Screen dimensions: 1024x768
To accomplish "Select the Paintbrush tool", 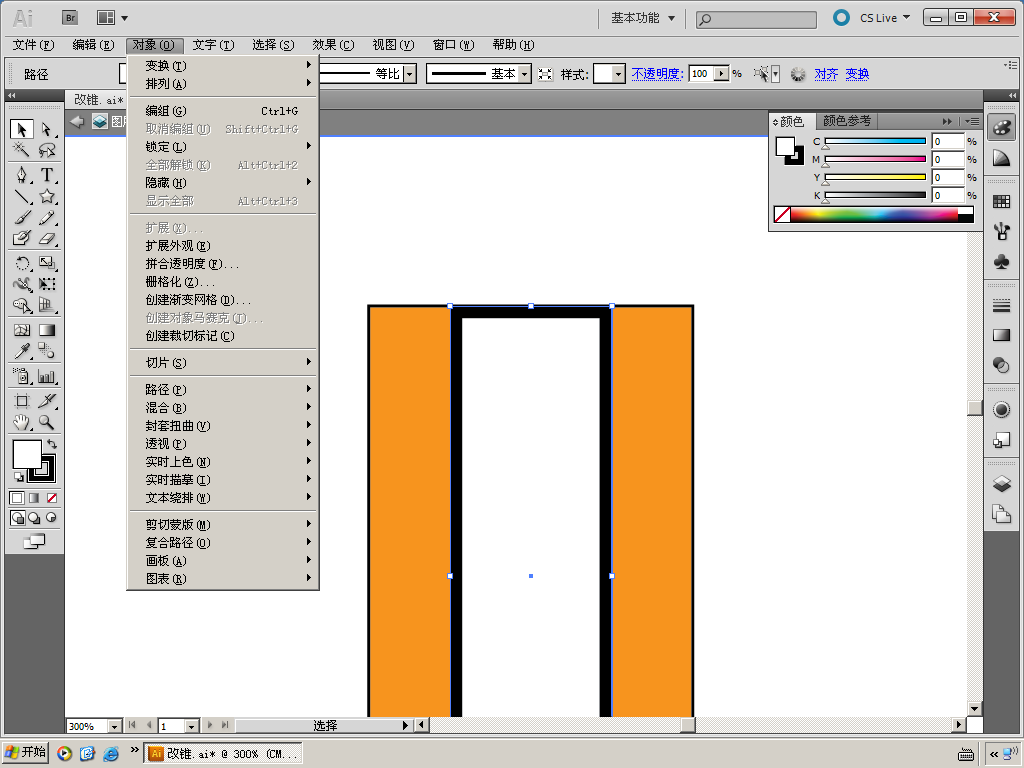I will 22,217.
